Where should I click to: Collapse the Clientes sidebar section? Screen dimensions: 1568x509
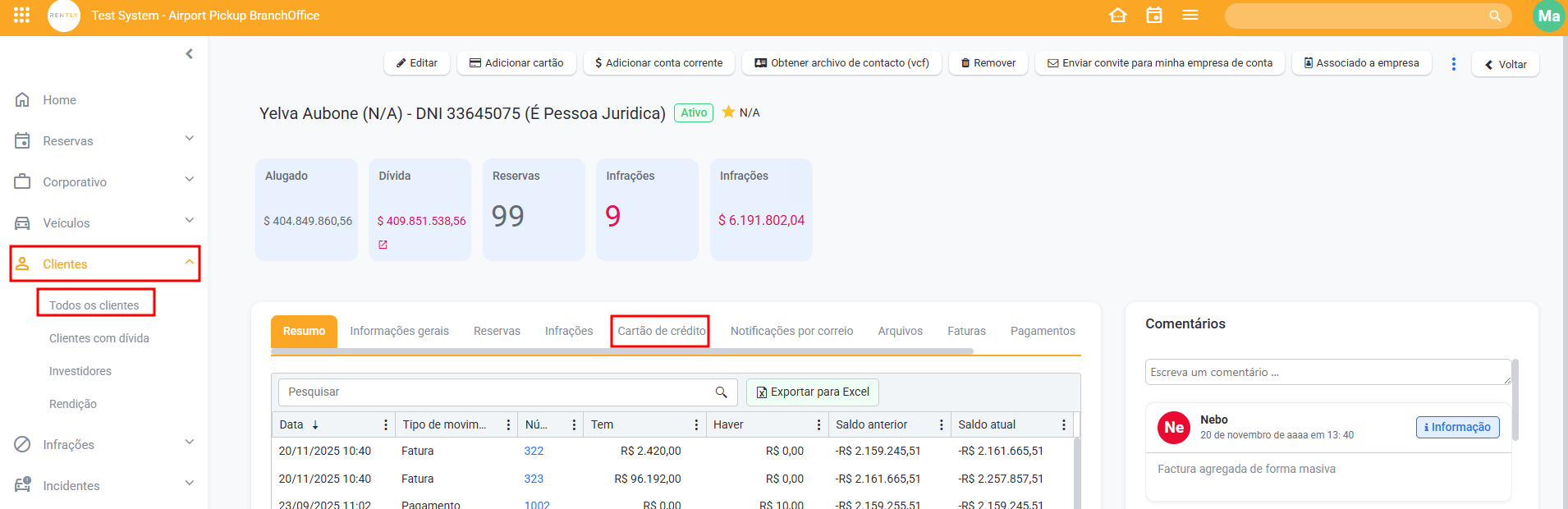(190, 263)
